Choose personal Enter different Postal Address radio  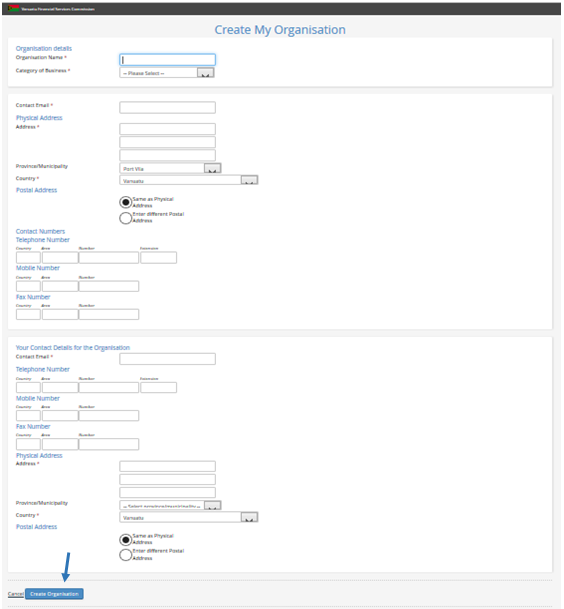point(125,555)
